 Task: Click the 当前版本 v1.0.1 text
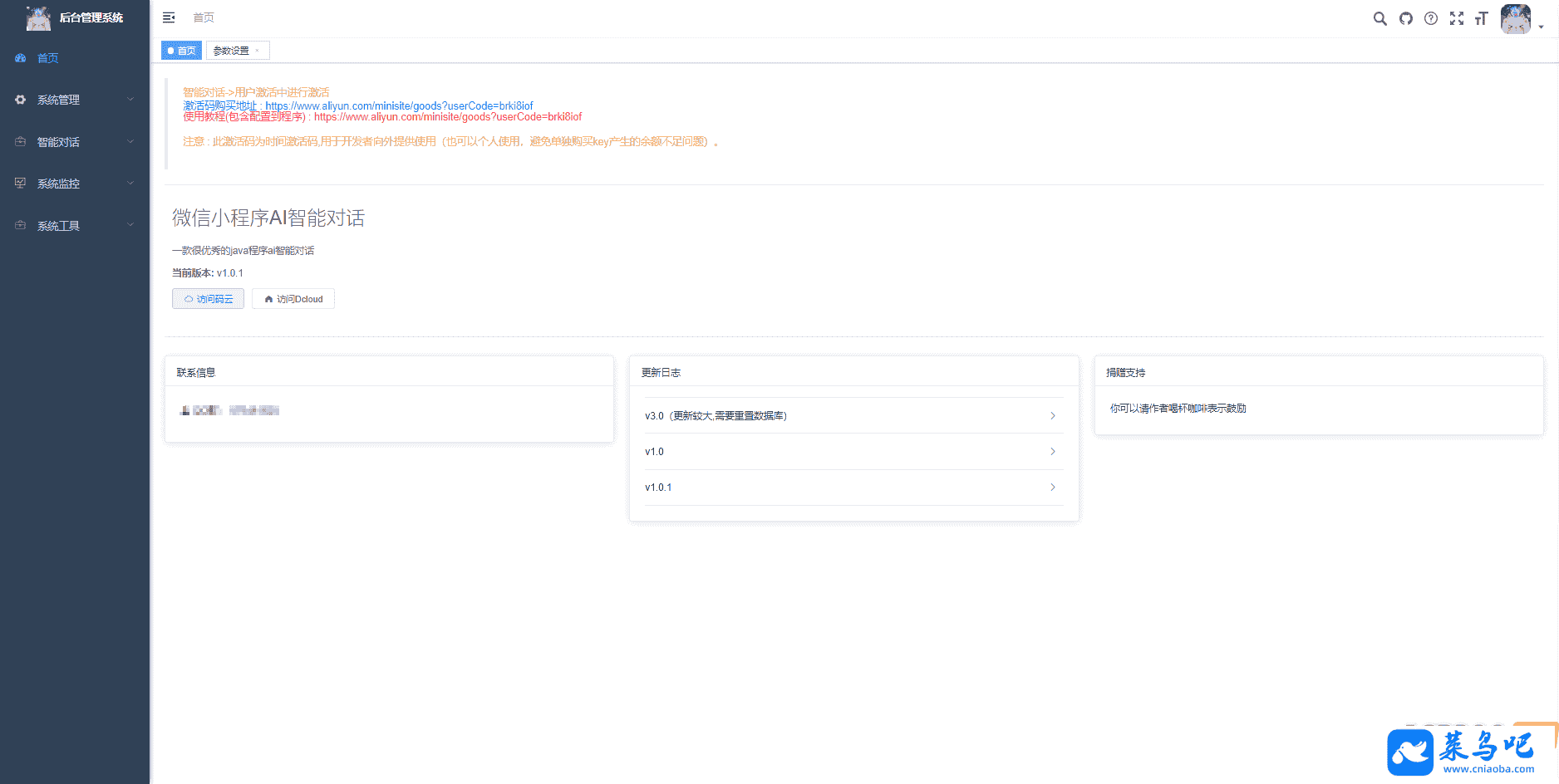[x=208, y=273]
